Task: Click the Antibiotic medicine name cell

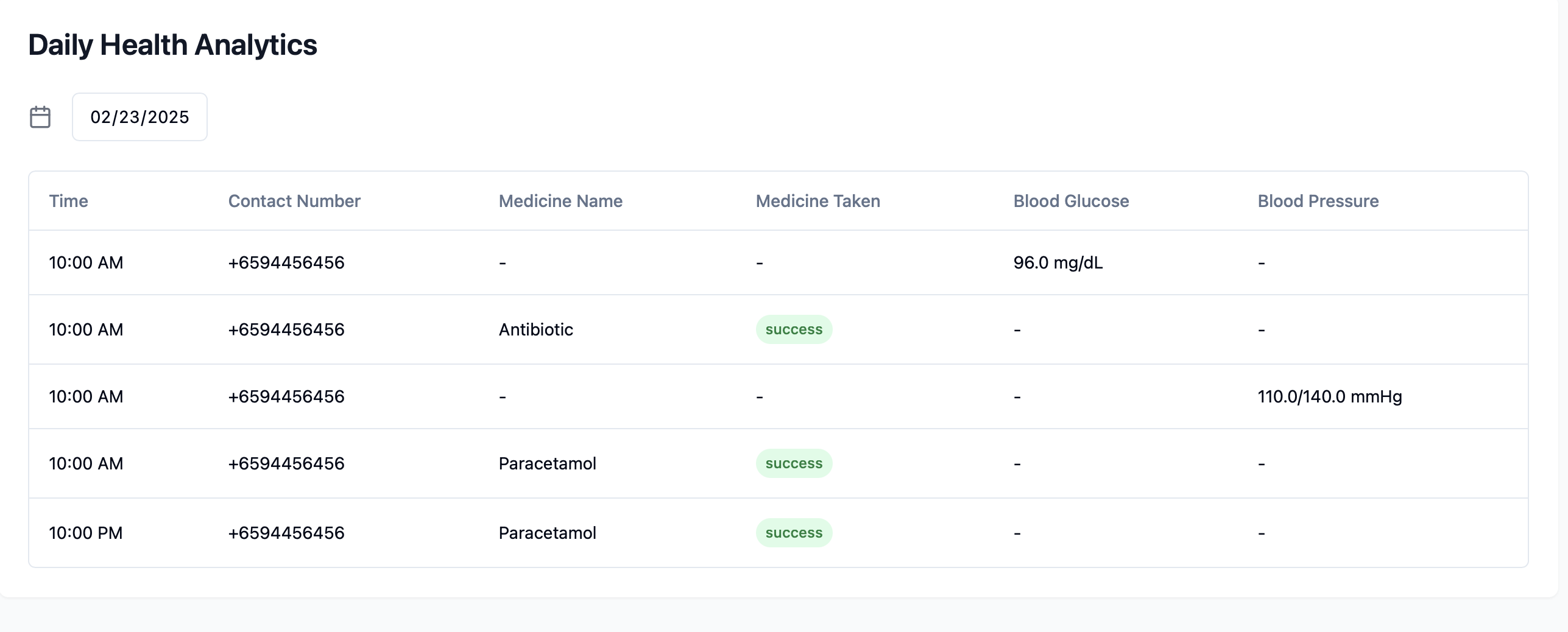Action: 535,329
